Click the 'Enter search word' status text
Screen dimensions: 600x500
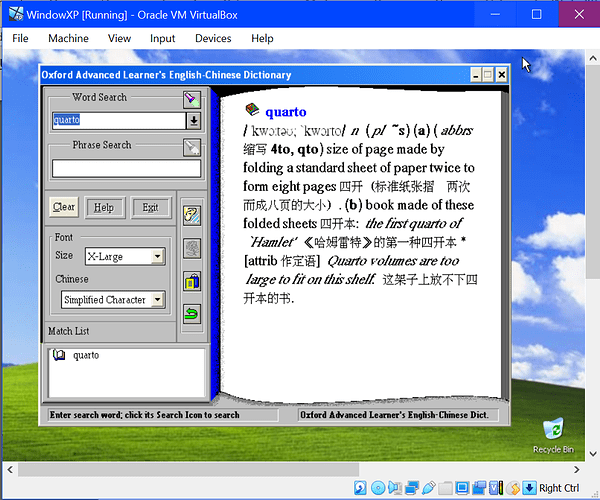point(144,415)
